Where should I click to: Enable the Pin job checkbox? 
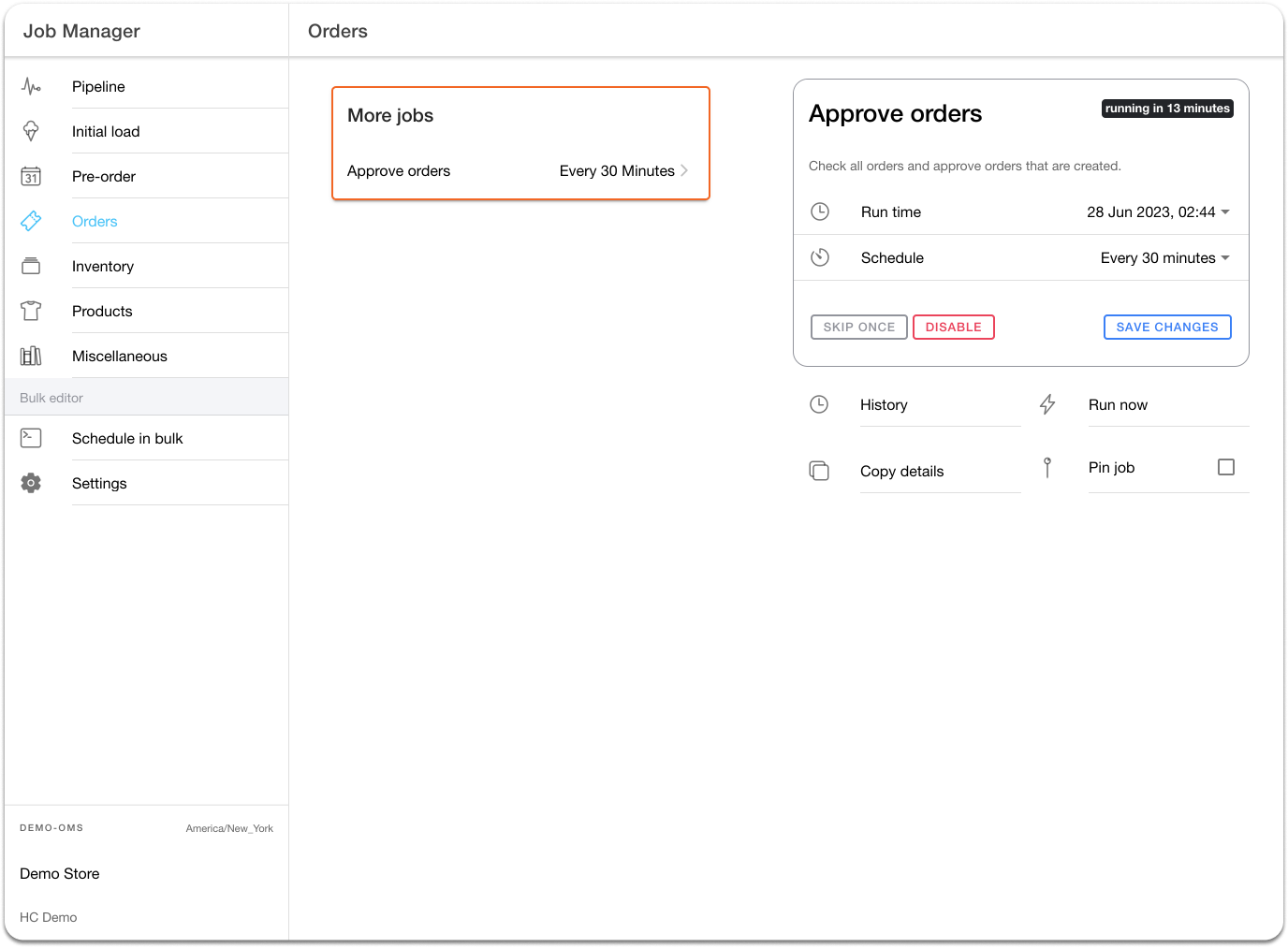point(1225,467)
